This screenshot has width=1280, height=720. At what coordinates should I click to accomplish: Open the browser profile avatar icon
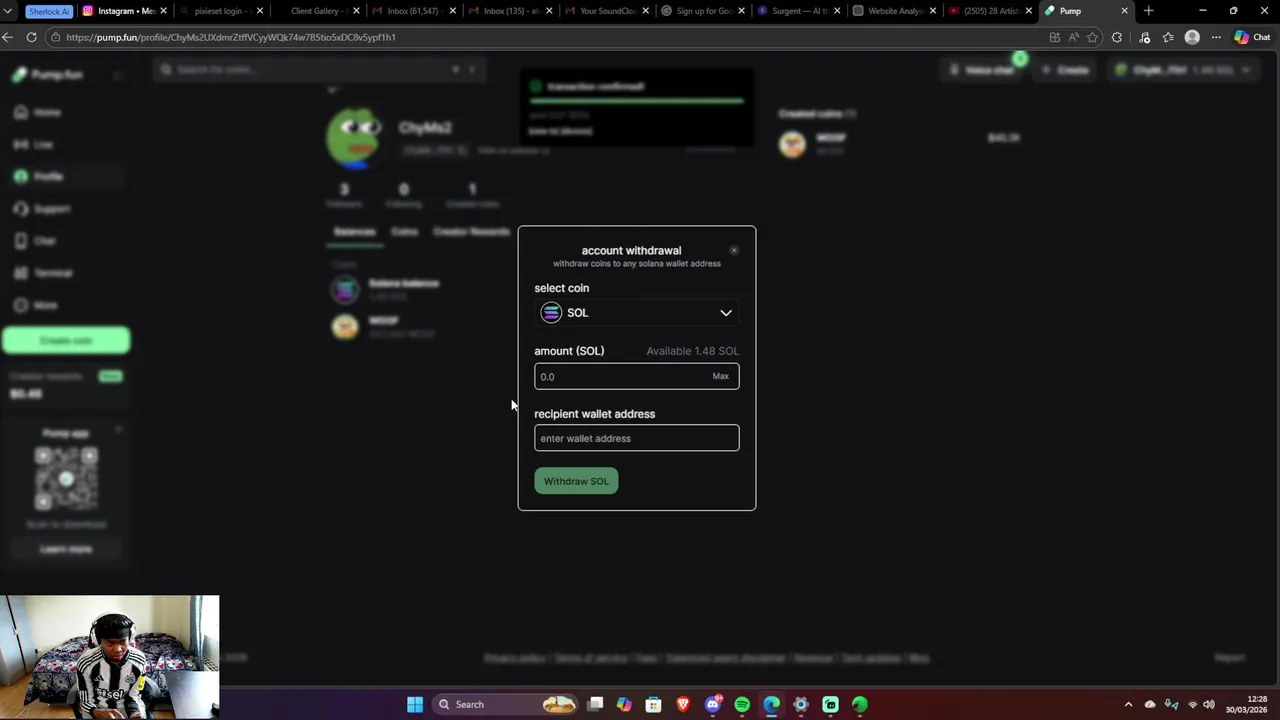point(1192,37)
